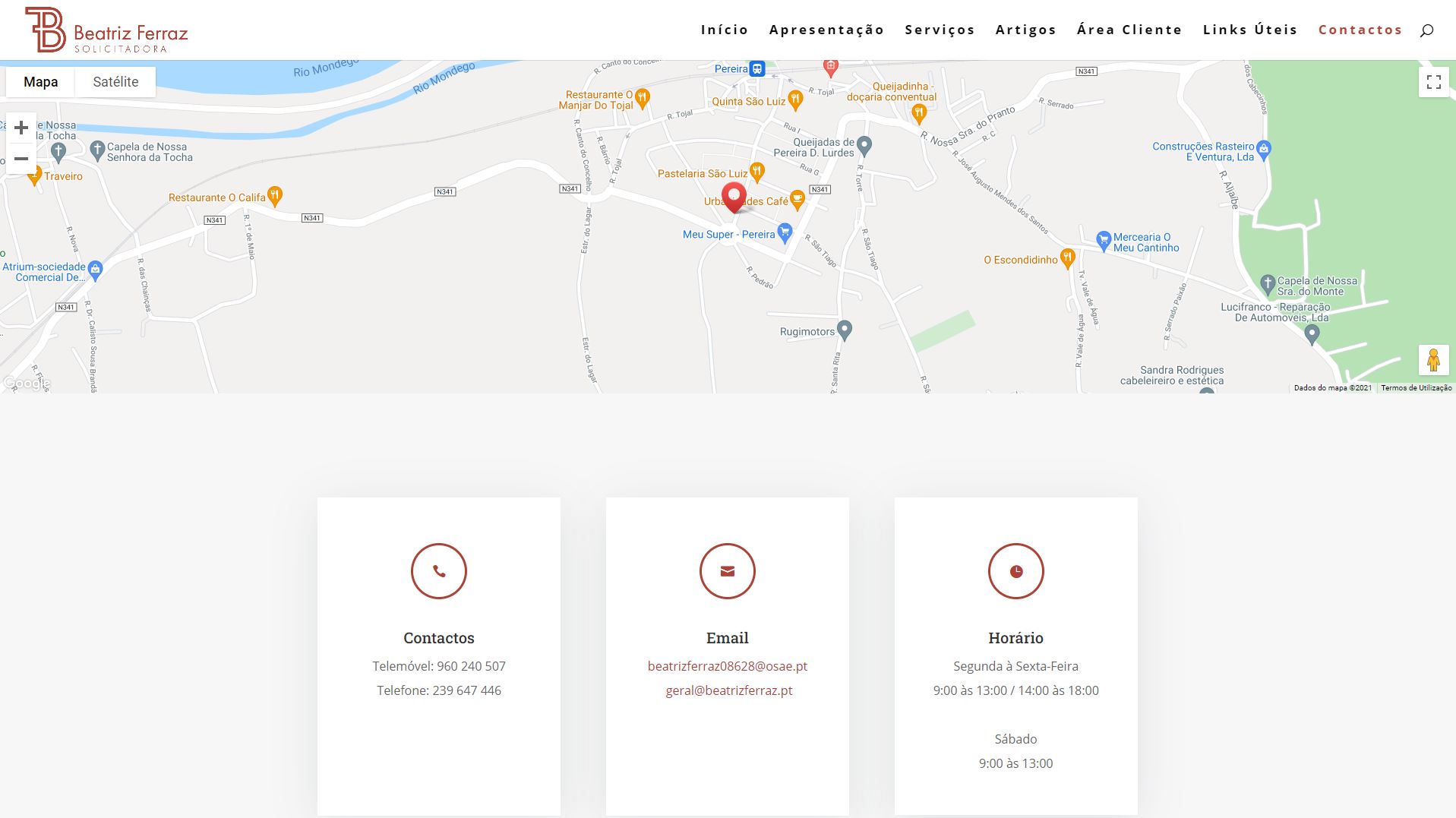Open the search magnifier icon in header

1426,30
